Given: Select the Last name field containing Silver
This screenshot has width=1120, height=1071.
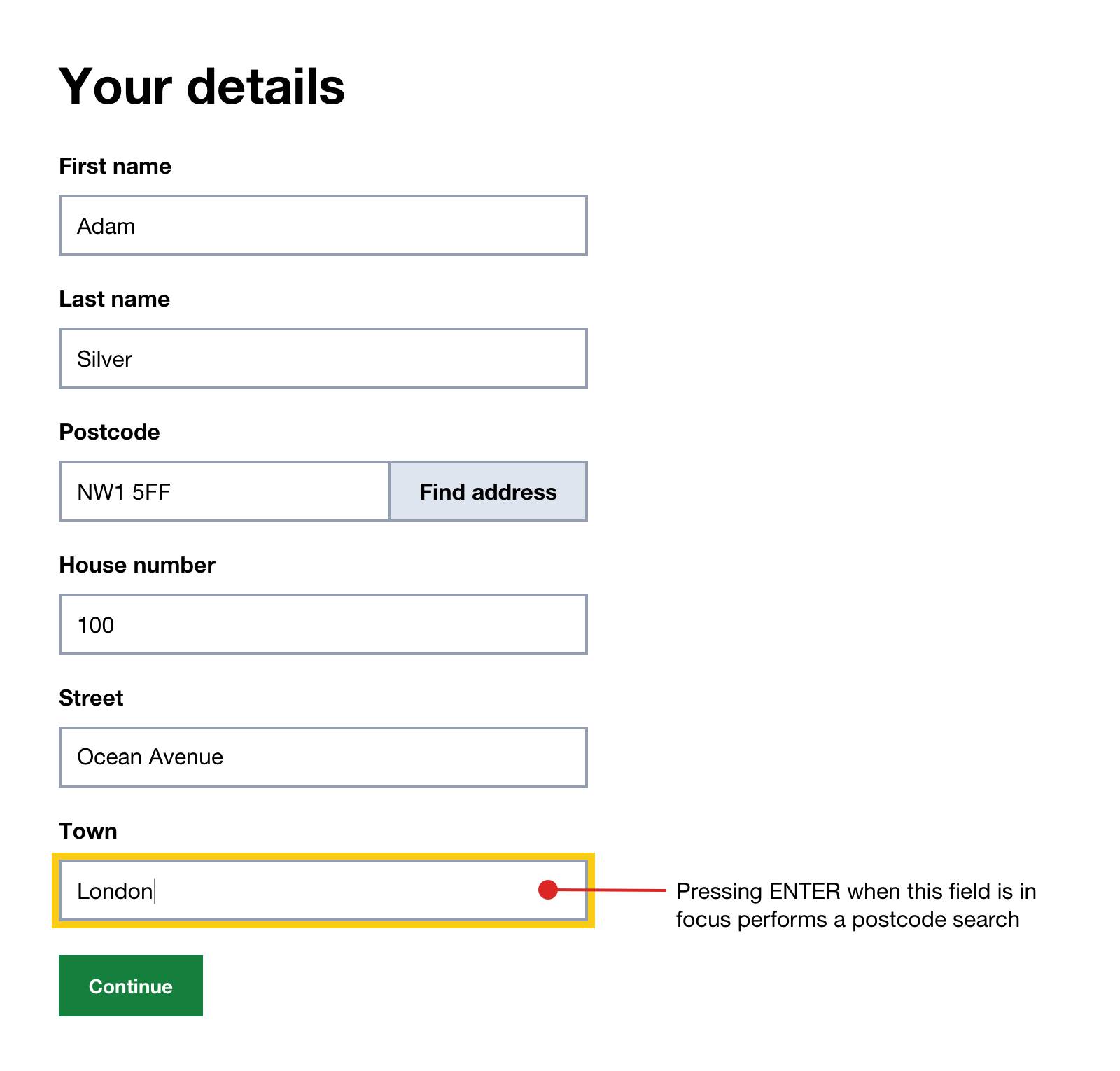Looking at the screenshot, I should (x=322, y=358).
